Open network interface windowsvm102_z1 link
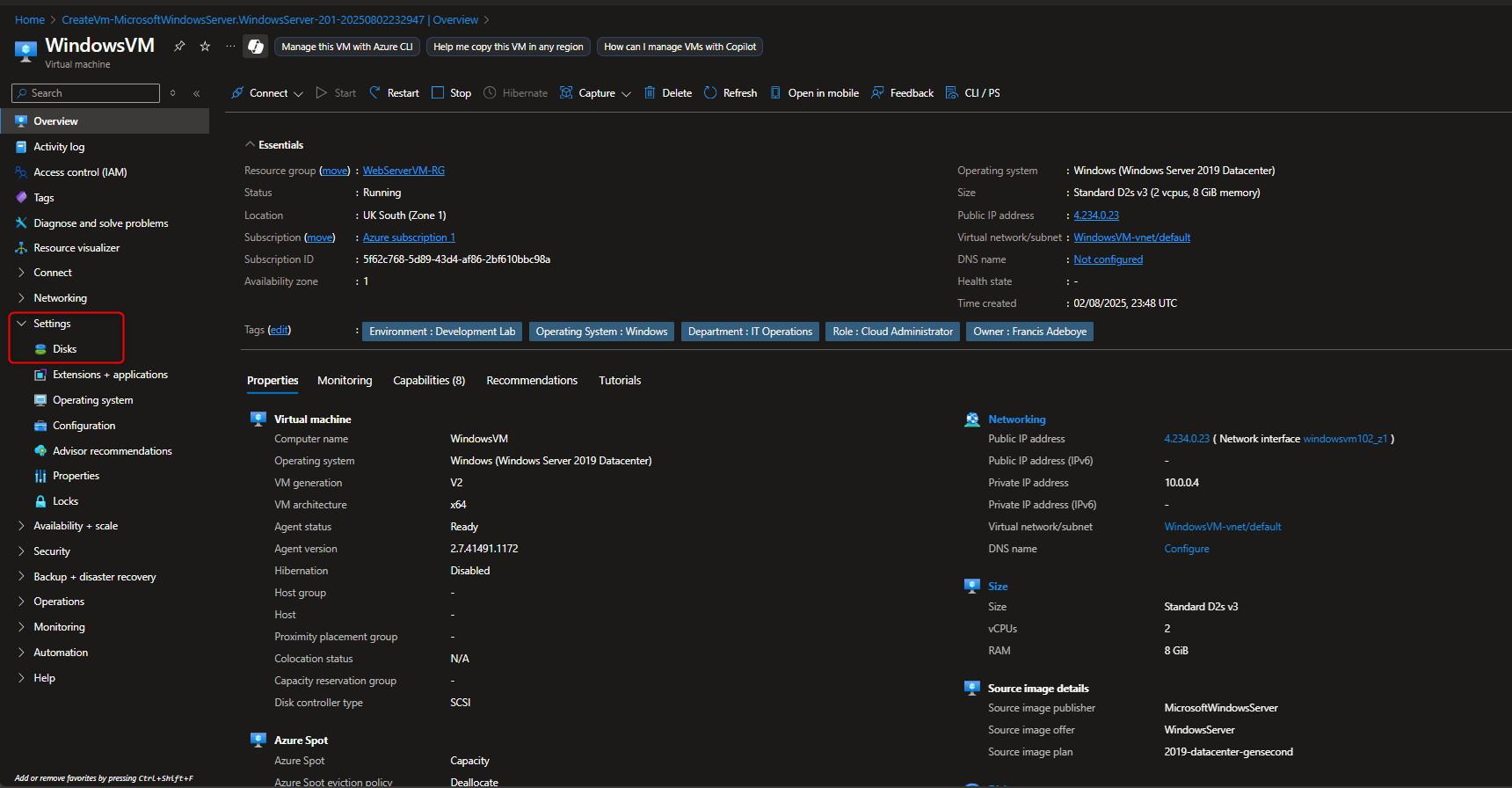The height and width of the screenshot is (788, 1512). pos(1345,439)
